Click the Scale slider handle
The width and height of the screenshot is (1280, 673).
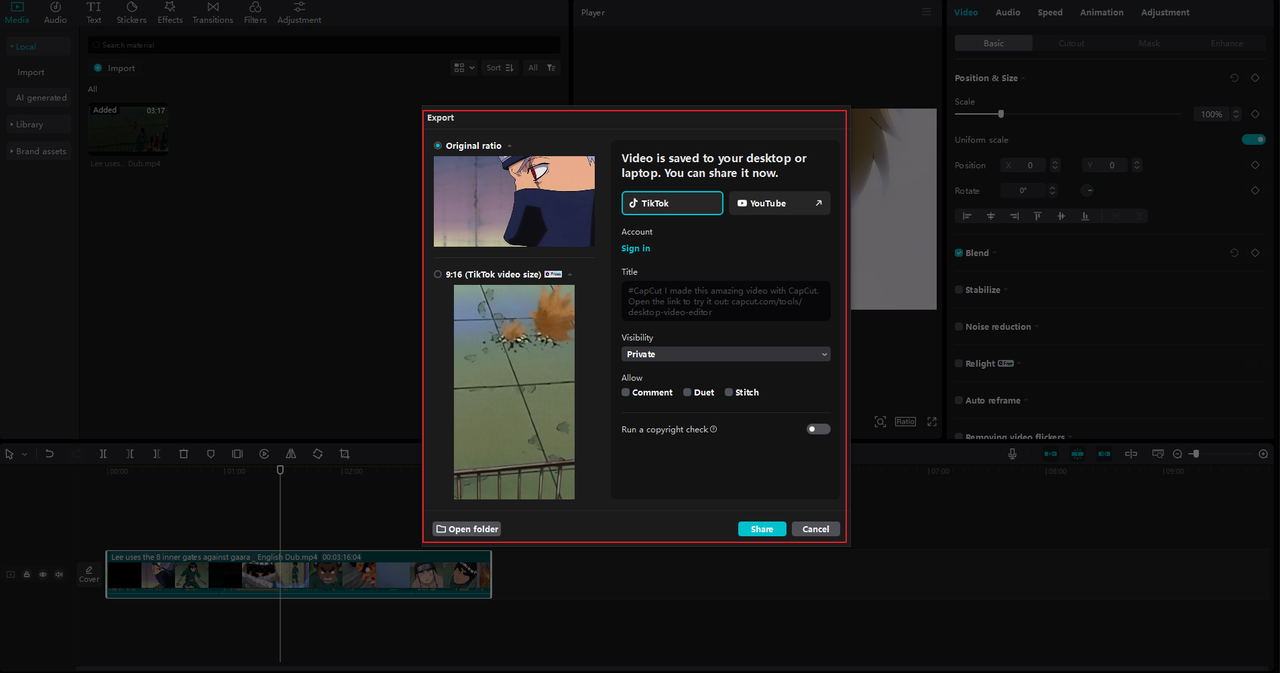[x=1001, y=114]
